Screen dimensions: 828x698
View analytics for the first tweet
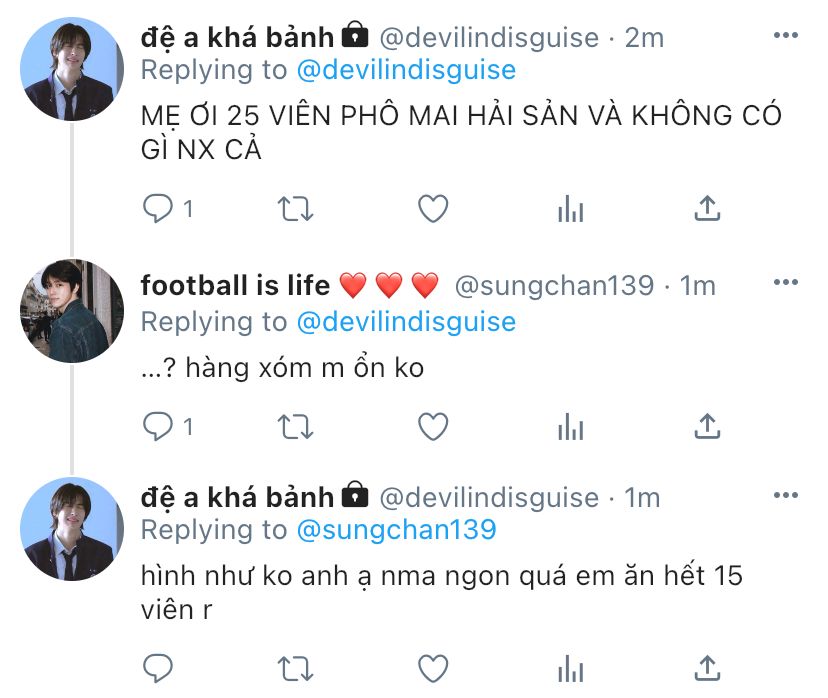tap(570, 209)
